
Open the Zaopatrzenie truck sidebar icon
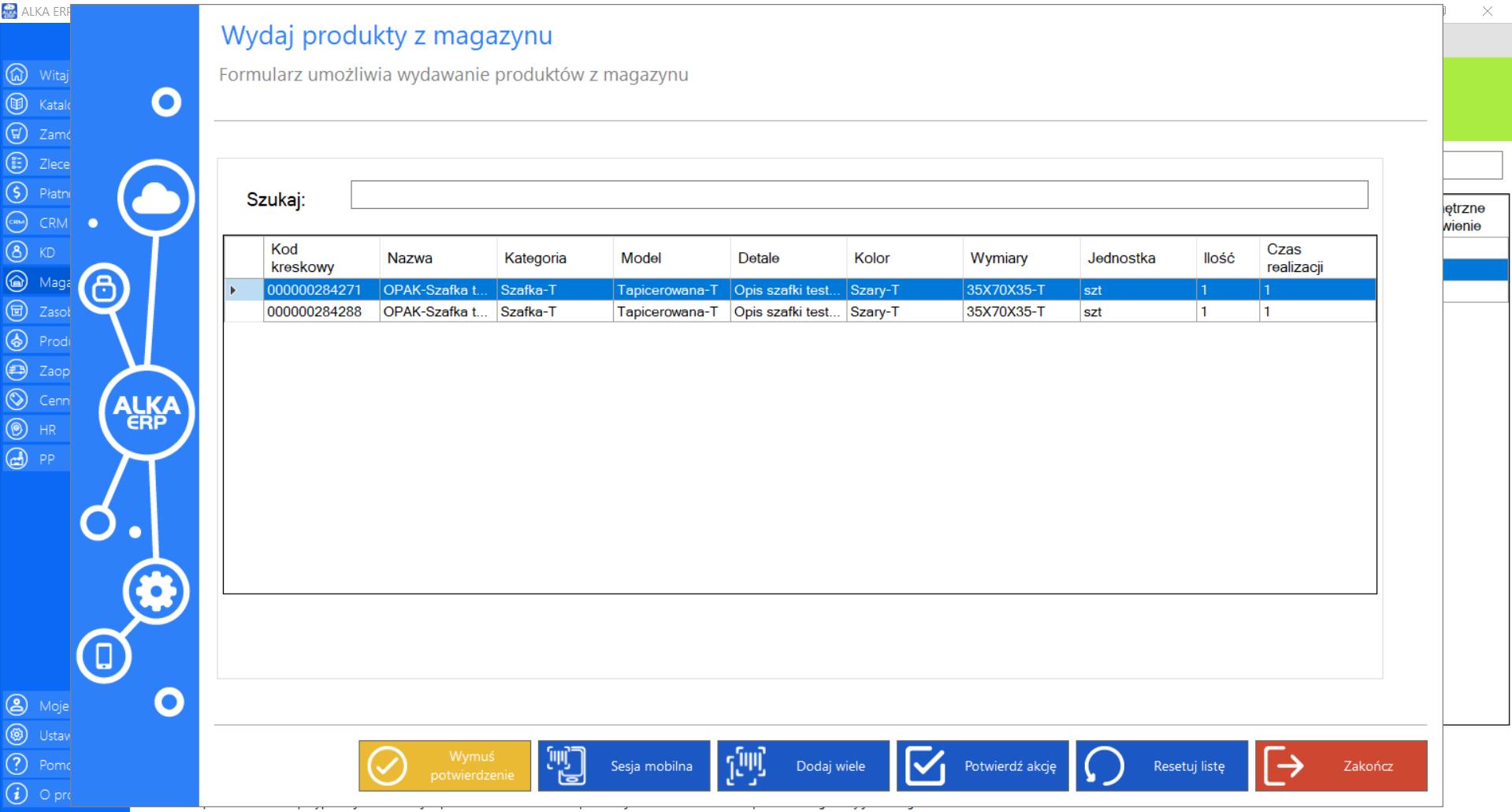(x=17, y=370)
